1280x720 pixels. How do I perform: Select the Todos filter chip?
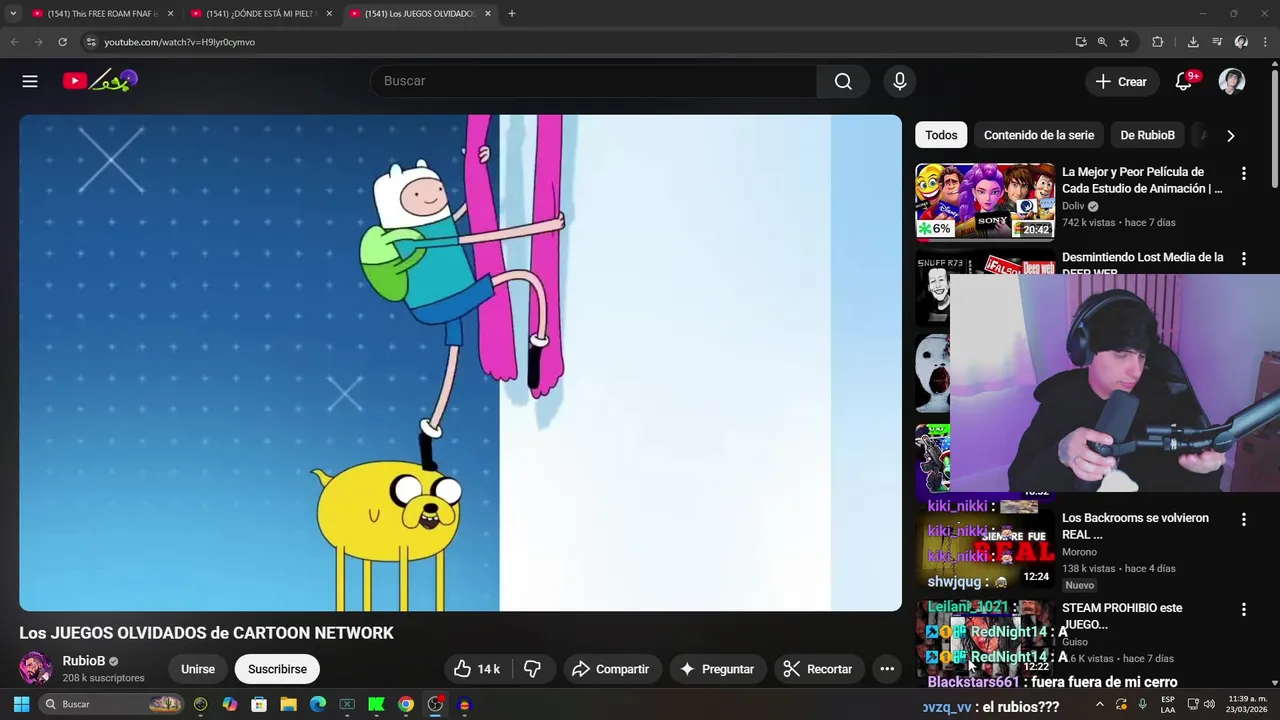tap(941, 135)
